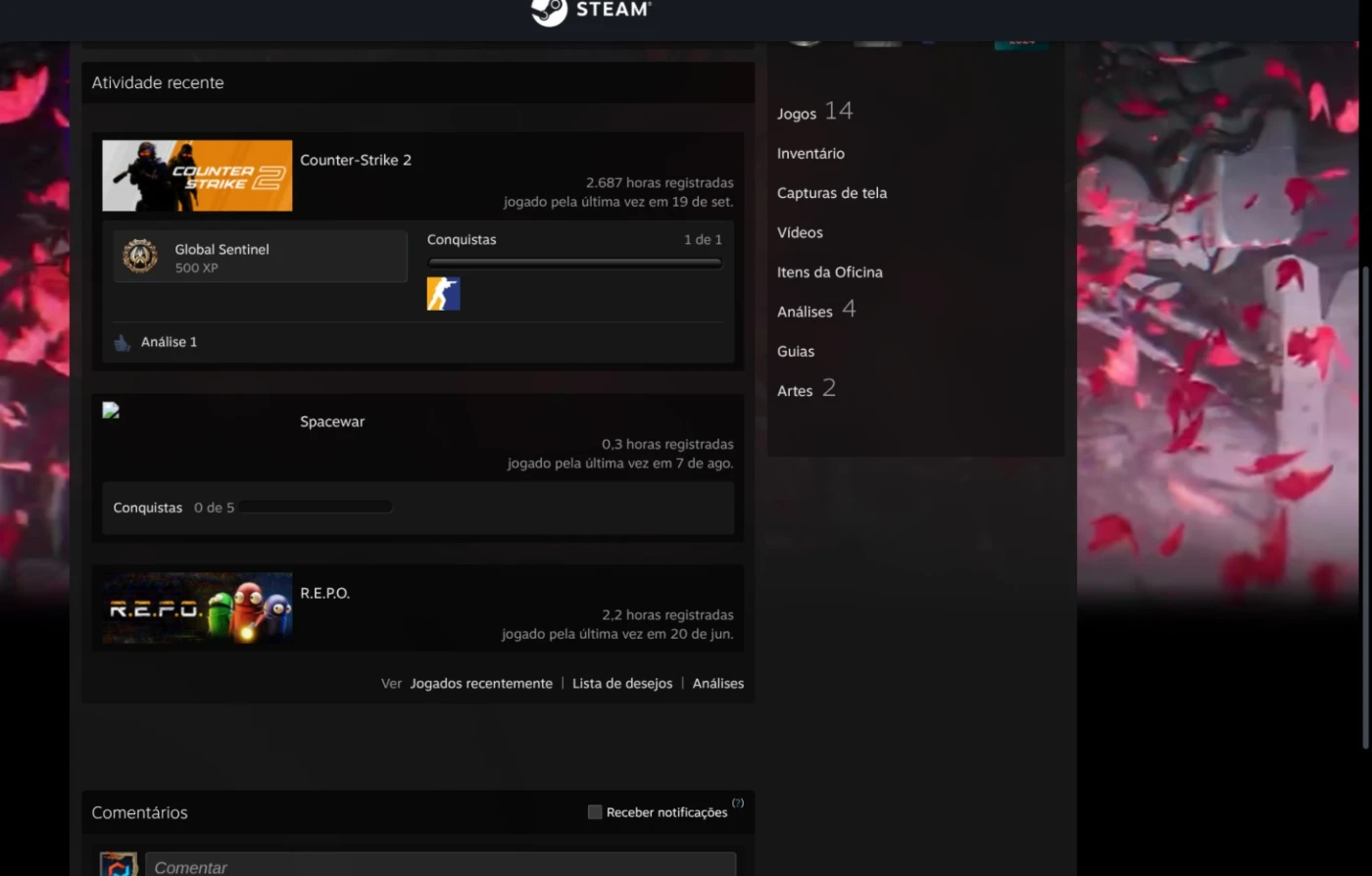Click Jogados recentemente link
1372x876 pixels.
(x=481, y=684)
